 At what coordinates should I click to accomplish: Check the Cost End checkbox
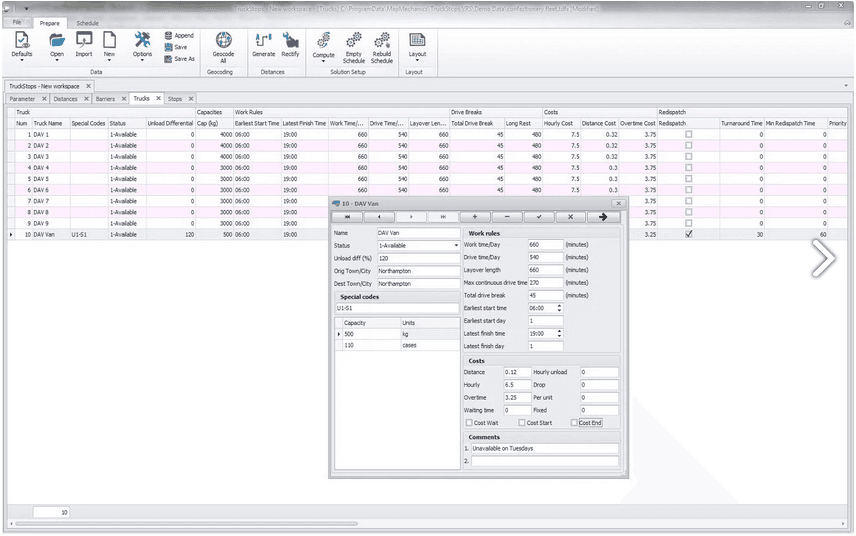[x=574, y=423]
